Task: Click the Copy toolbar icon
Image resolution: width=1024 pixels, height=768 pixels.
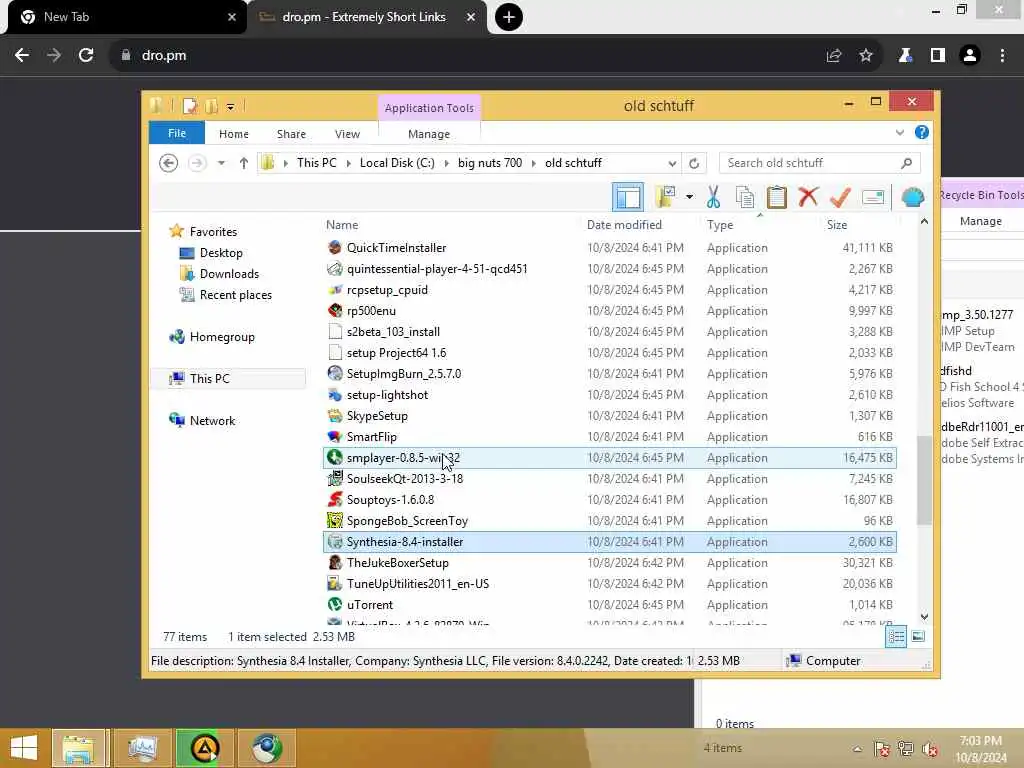Action: (x=744, y=197)
